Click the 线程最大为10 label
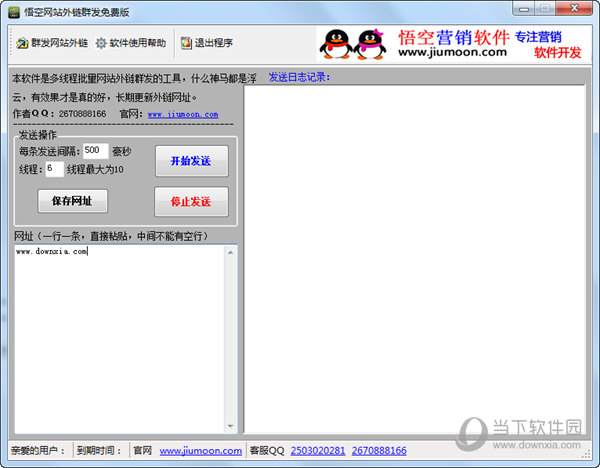 coord(95,170)
